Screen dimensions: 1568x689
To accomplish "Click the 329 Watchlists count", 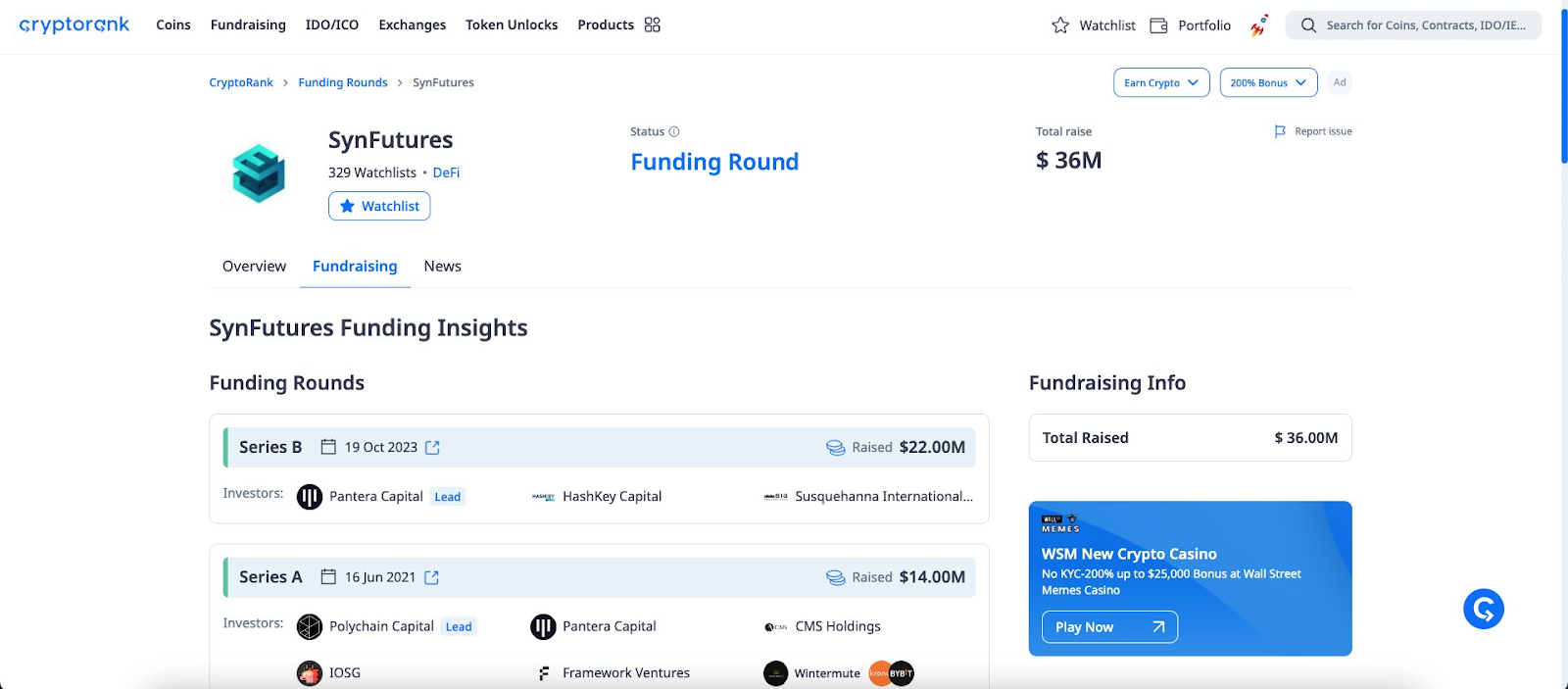I will (372, 172).
